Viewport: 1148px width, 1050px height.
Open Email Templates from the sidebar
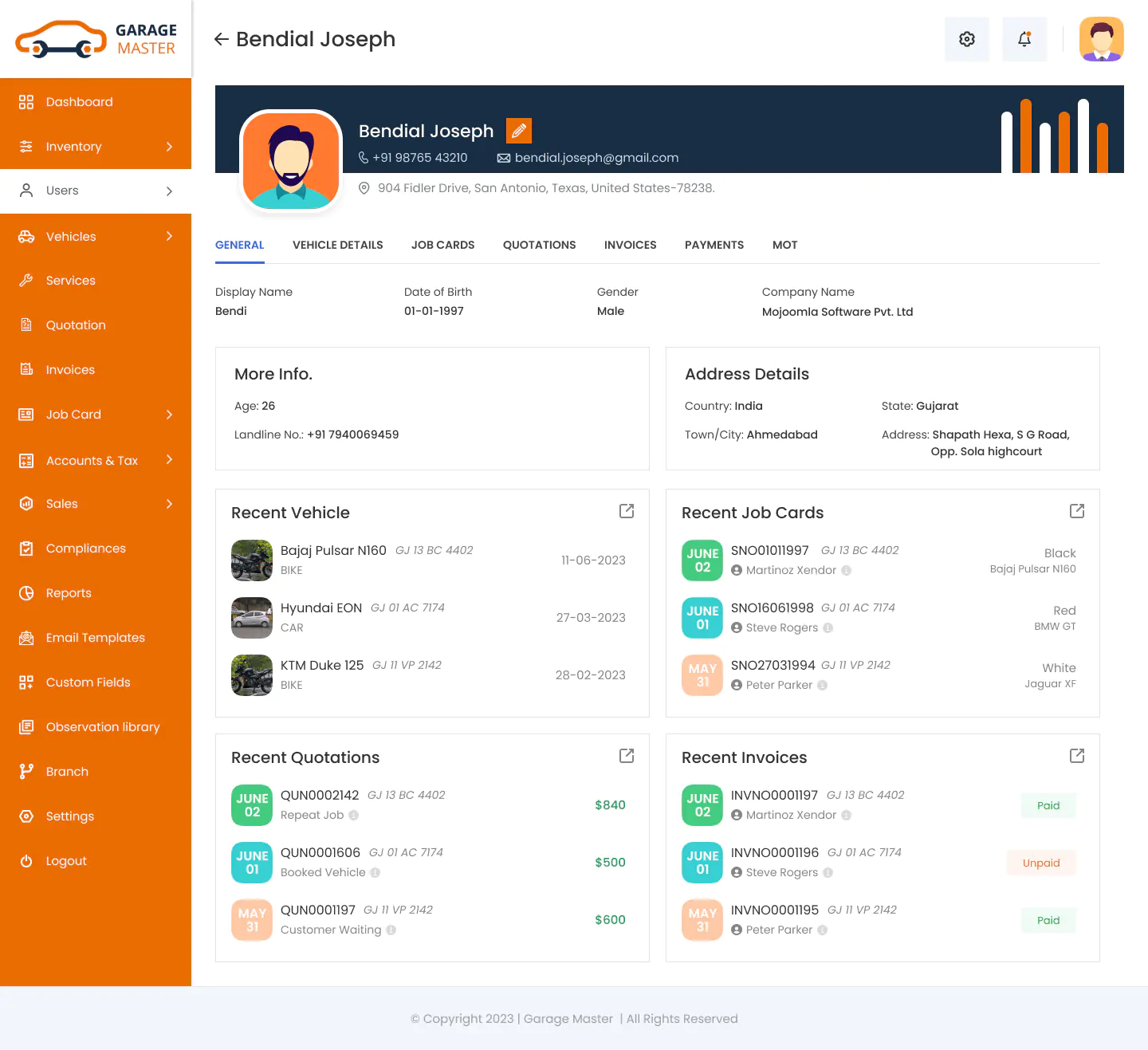tap(26, 637)
